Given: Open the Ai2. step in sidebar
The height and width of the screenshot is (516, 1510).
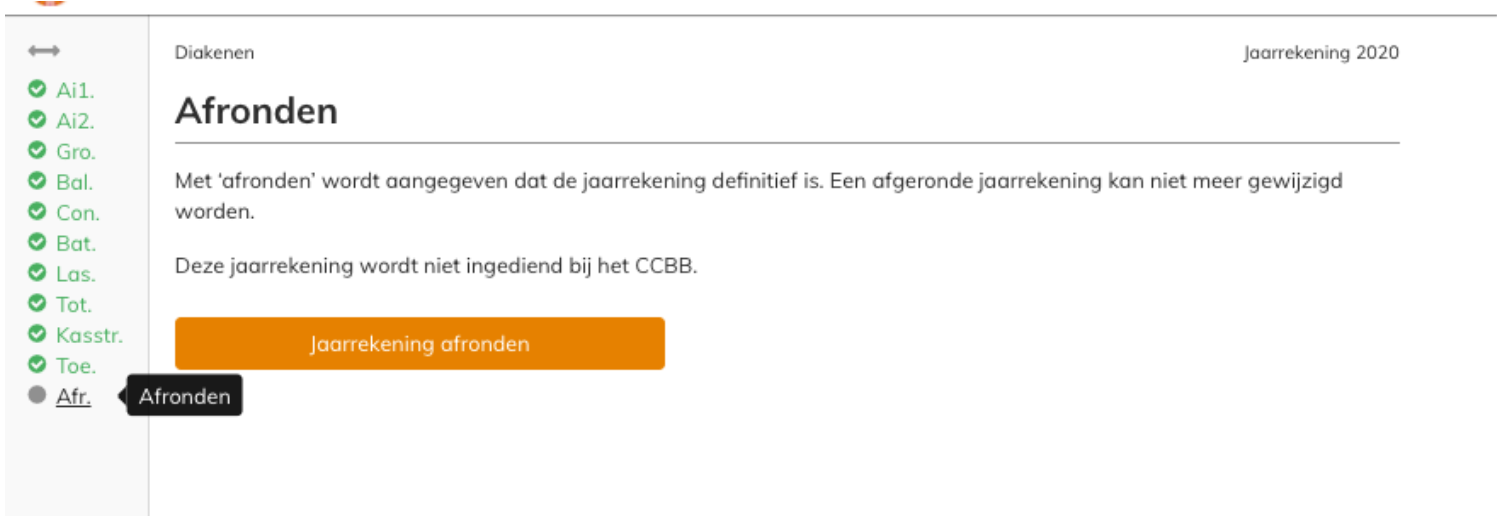Looking at the screenshot, I should (x=75, y=121).
